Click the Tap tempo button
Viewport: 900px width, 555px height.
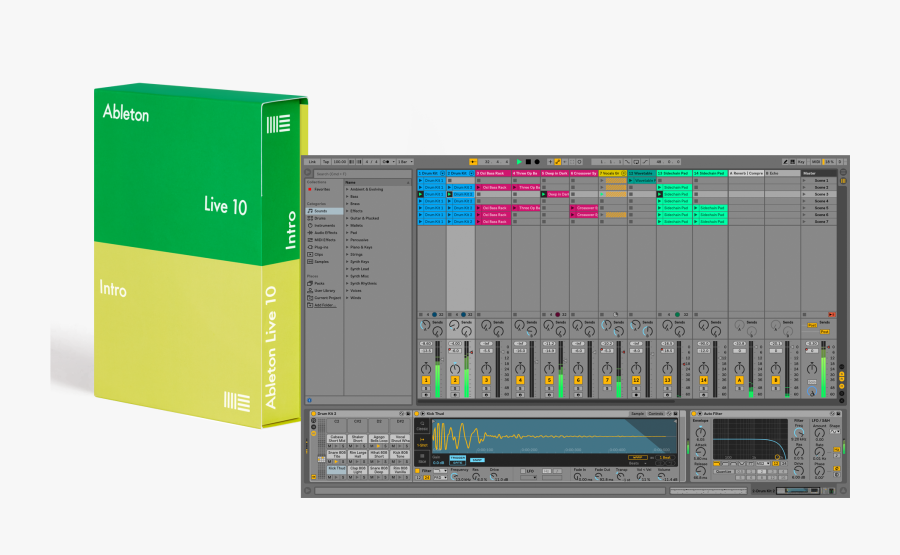tap(326, 162)
